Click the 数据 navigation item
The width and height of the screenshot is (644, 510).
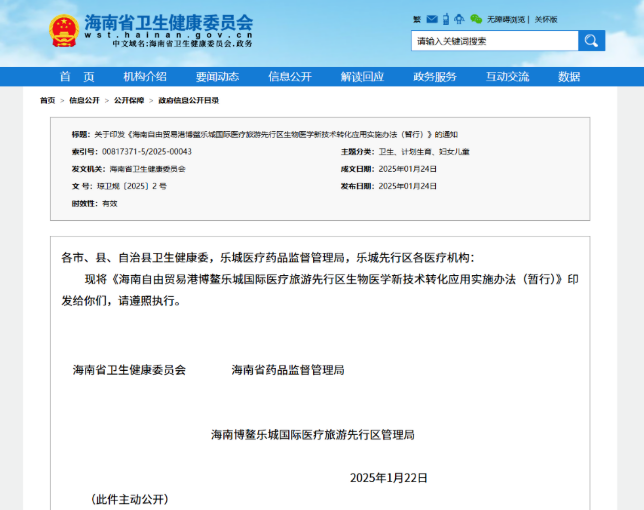coord(569,77)
